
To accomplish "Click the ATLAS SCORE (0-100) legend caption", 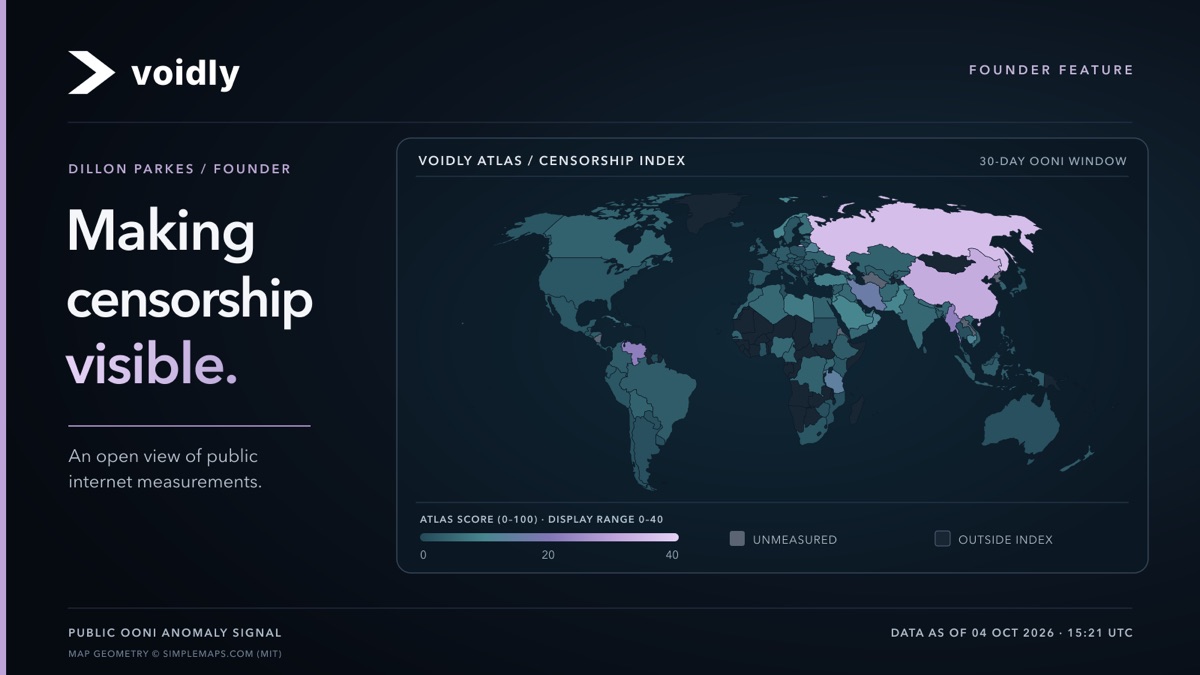I will point(541,519).
